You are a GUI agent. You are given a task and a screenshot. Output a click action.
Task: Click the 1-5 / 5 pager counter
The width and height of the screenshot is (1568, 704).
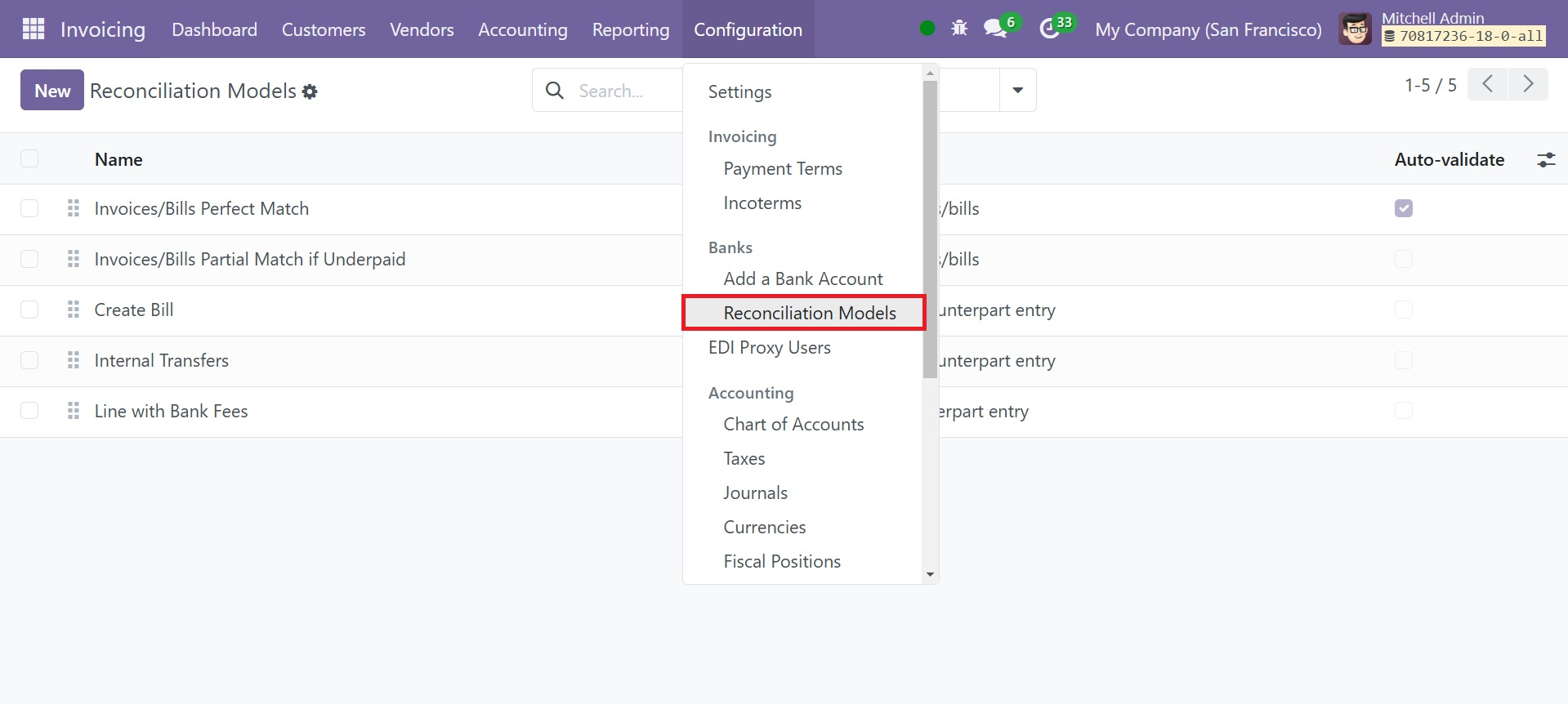[x=1431, y=85]
